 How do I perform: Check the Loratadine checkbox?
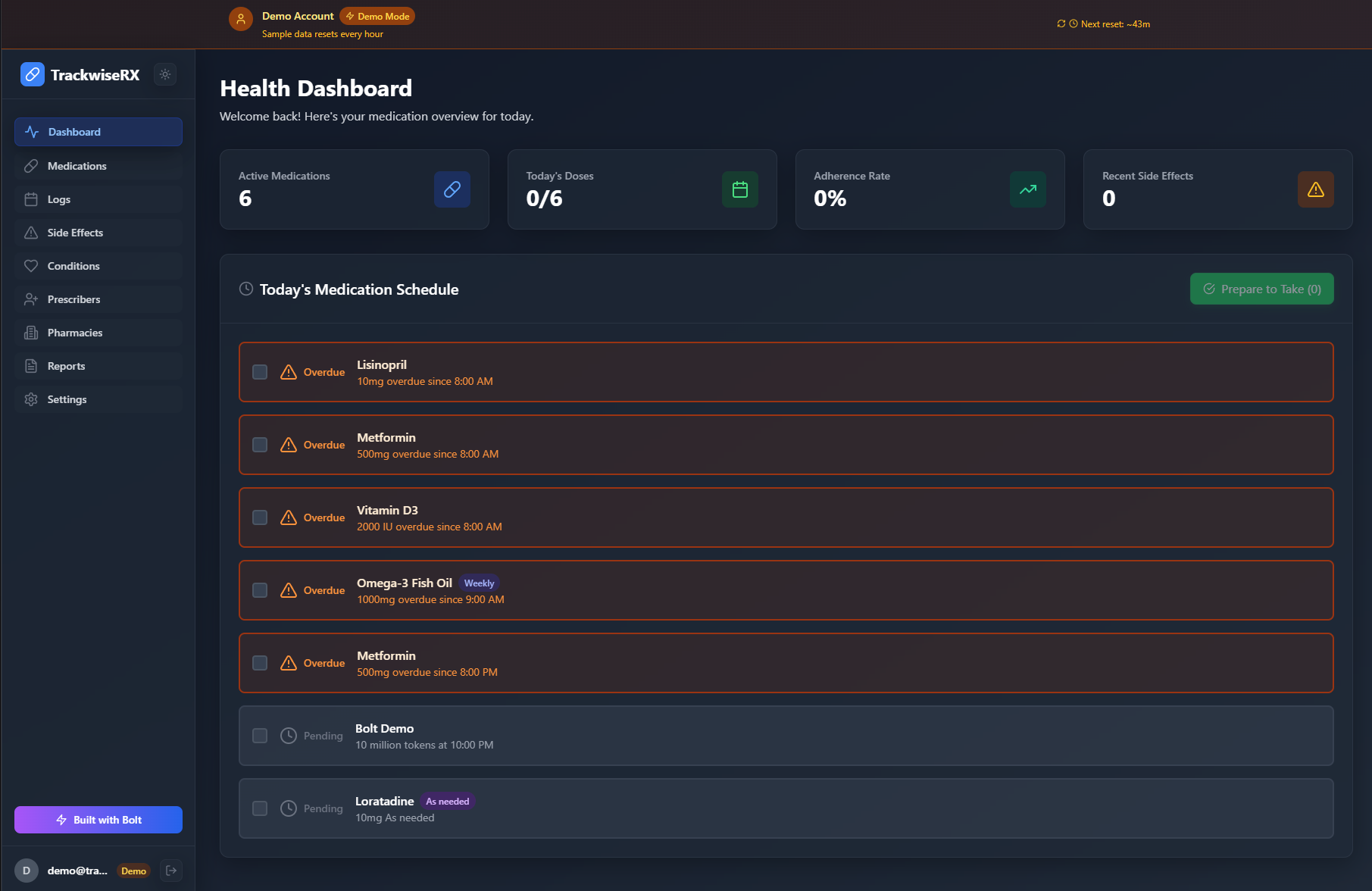pyautogui.click(x=260, y=808)
